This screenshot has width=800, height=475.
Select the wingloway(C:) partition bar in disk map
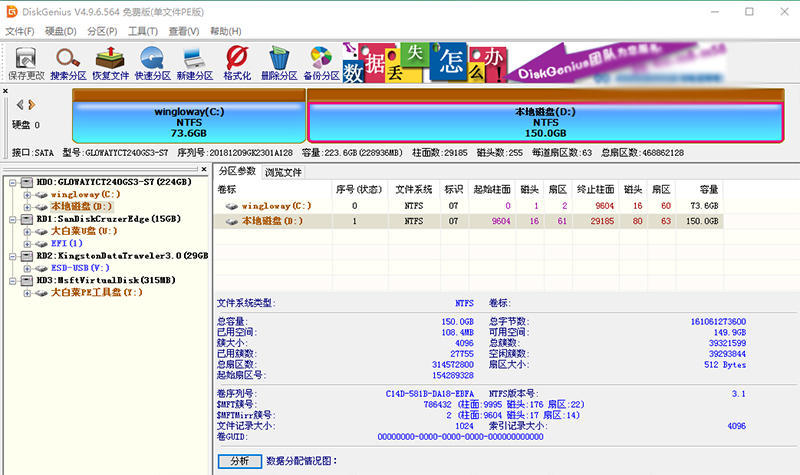(x=188, y=122)
